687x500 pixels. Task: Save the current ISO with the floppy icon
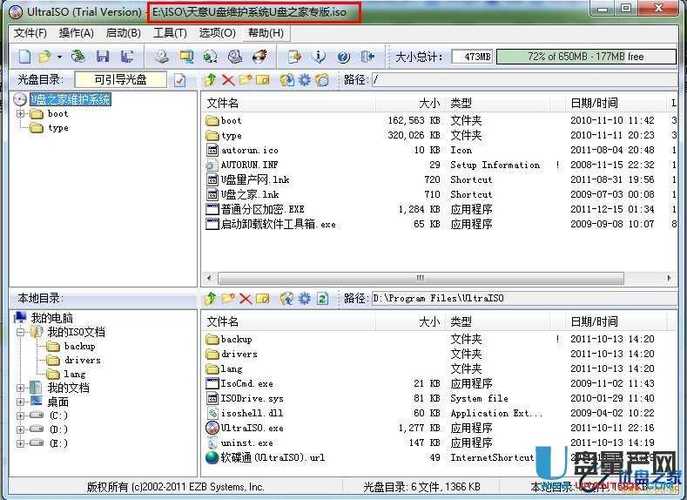(103, 57)
